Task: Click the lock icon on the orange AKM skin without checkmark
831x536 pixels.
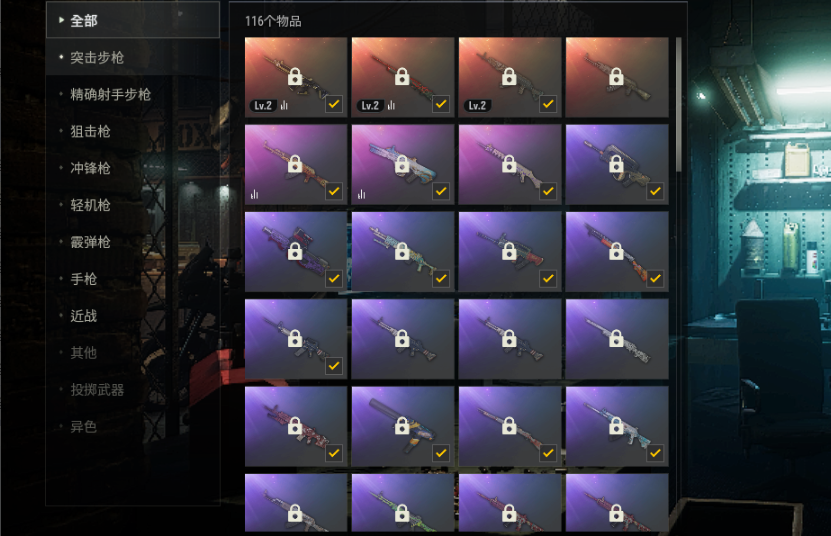Action: pyautogui.click(x=616, y=76)
